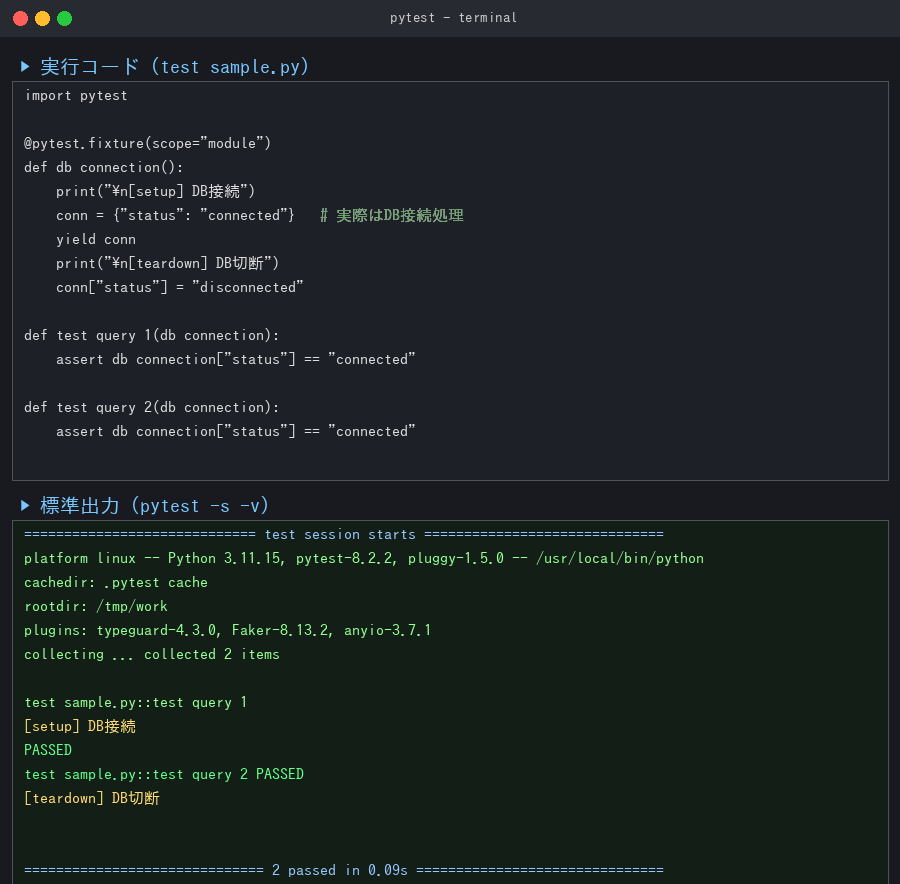Click the @pytest.fixture decorator line
Screen dimensions: 900x884
[x=148, y=143]
